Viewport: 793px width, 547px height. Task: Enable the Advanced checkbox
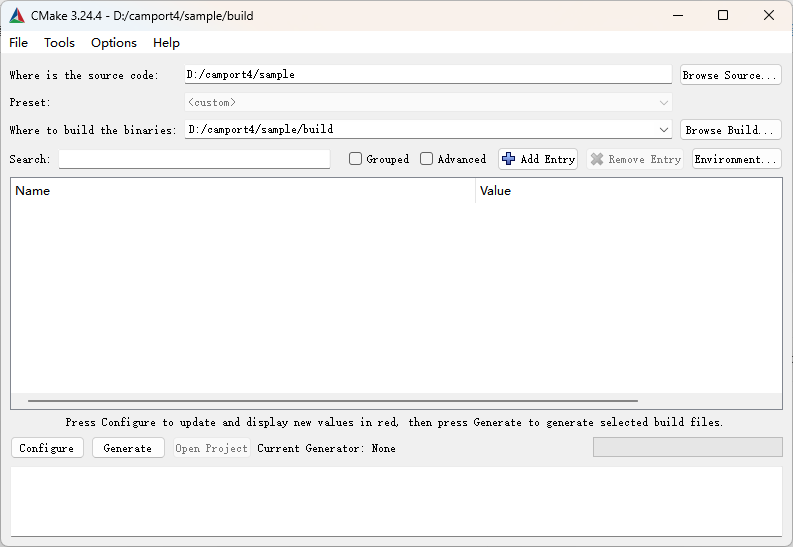(x=426, y=159)
